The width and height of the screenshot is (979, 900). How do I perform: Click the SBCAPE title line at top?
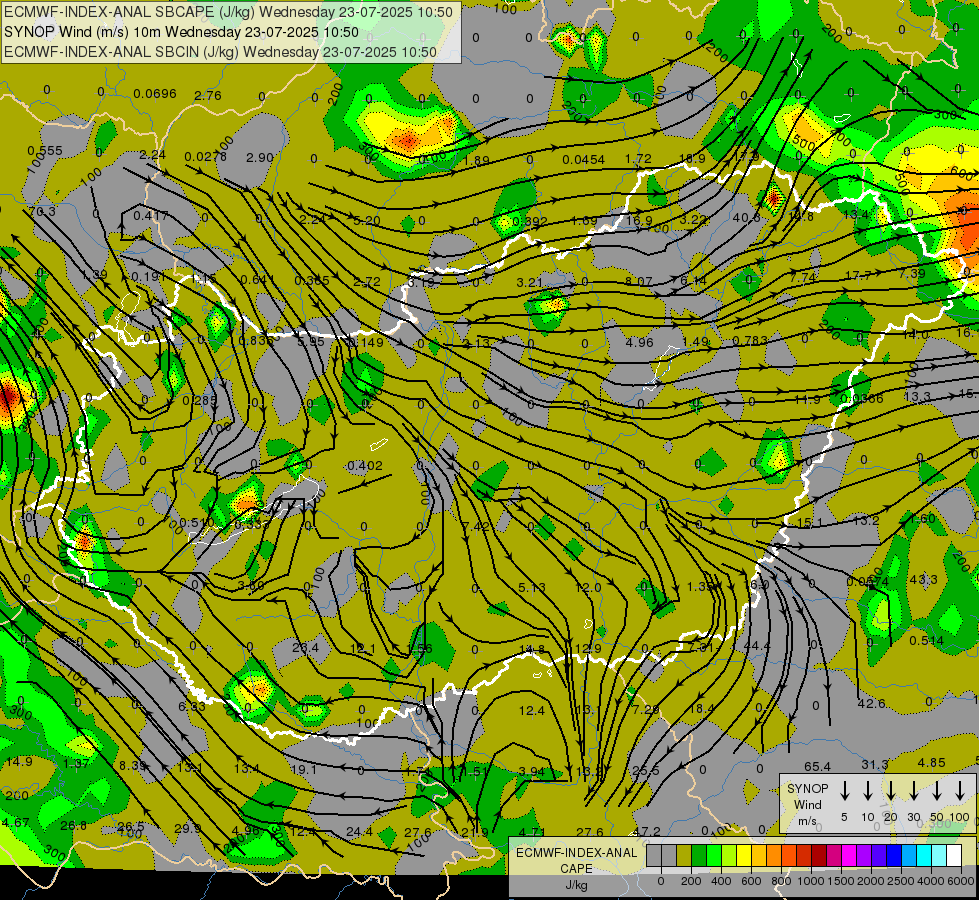point(228,12)
